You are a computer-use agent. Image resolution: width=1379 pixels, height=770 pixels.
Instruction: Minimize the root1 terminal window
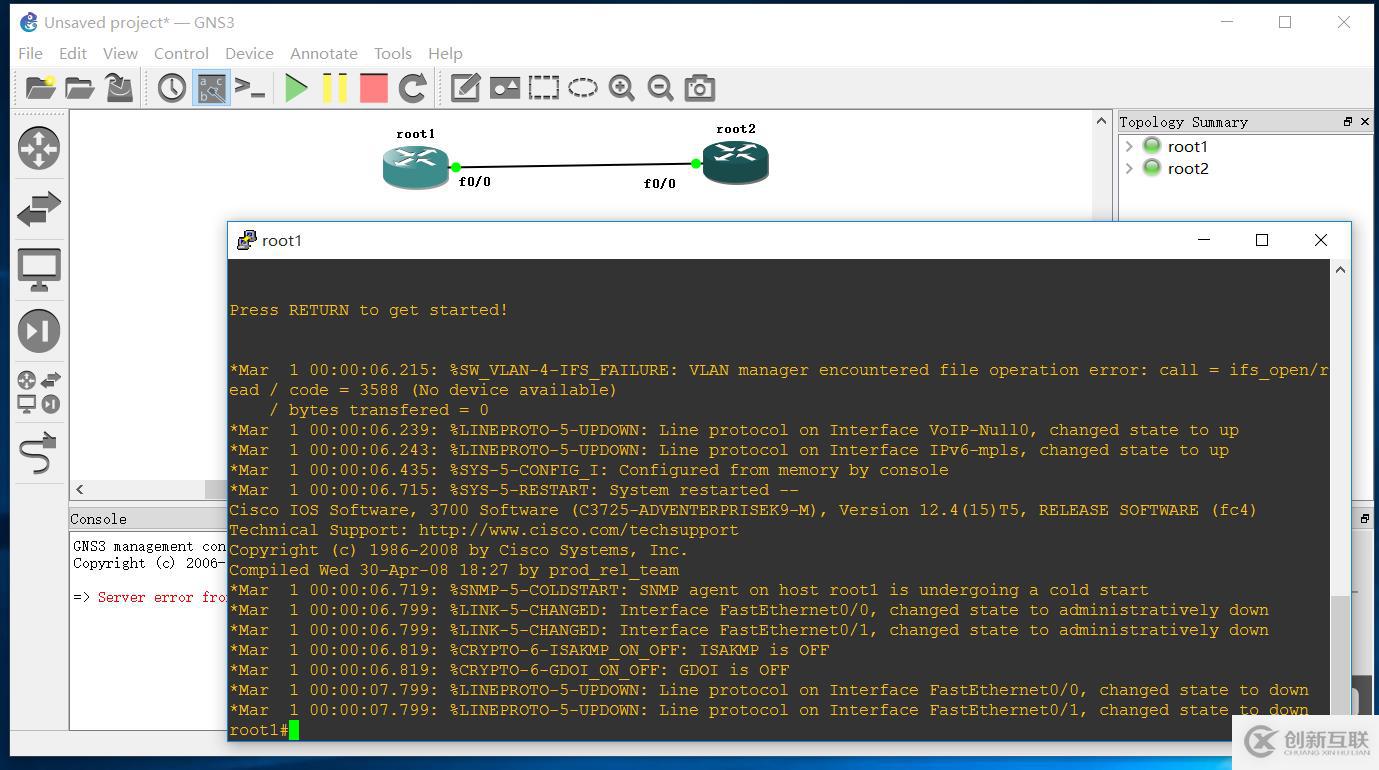tap(1204, 240)
